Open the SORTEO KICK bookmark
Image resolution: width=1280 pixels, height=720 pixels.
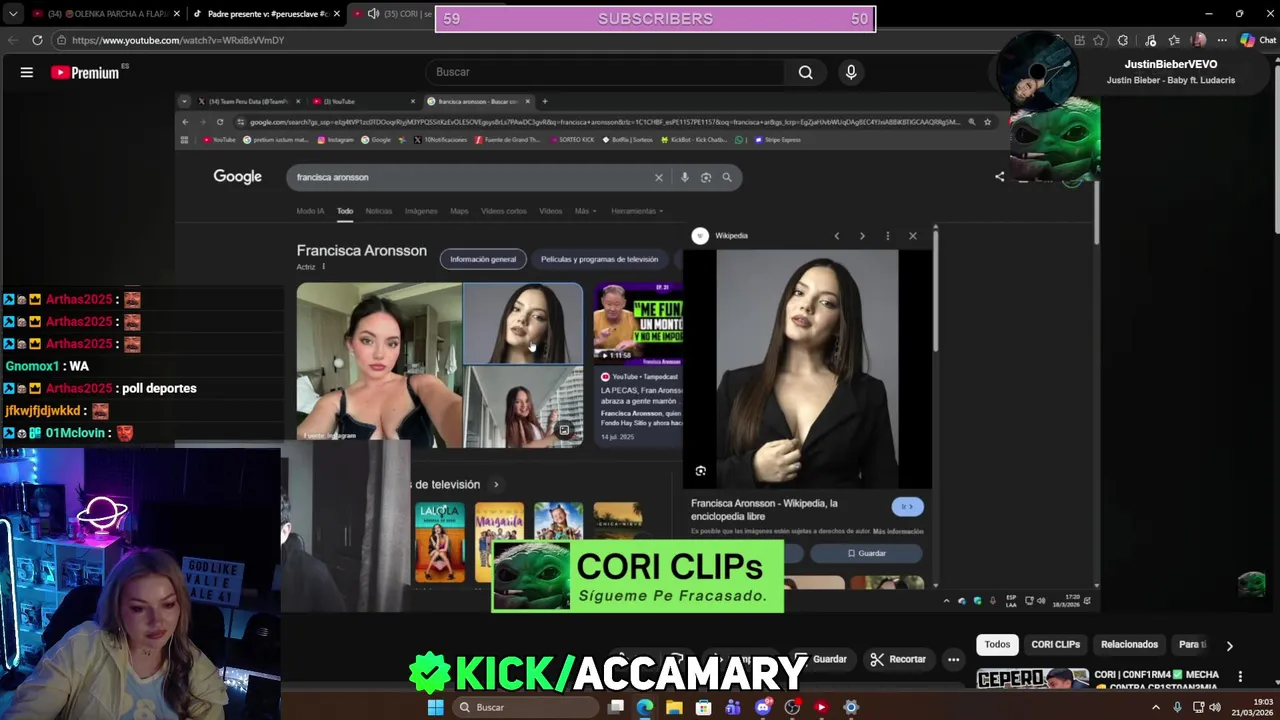click(x=573, y=140)
